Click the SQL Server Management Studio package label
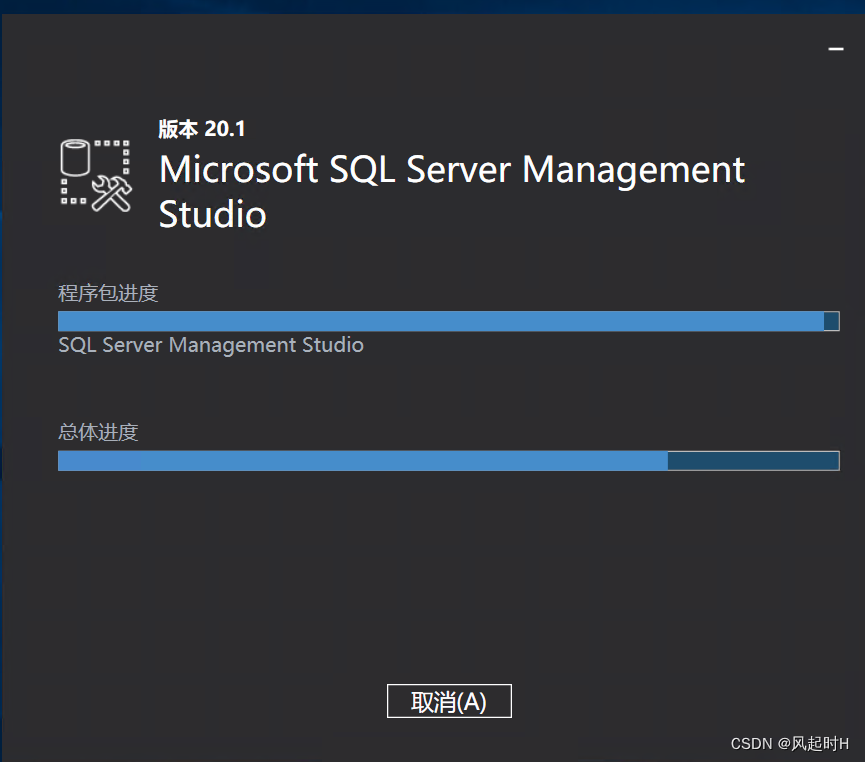The image size is (865, 762). tap(210, 345)
